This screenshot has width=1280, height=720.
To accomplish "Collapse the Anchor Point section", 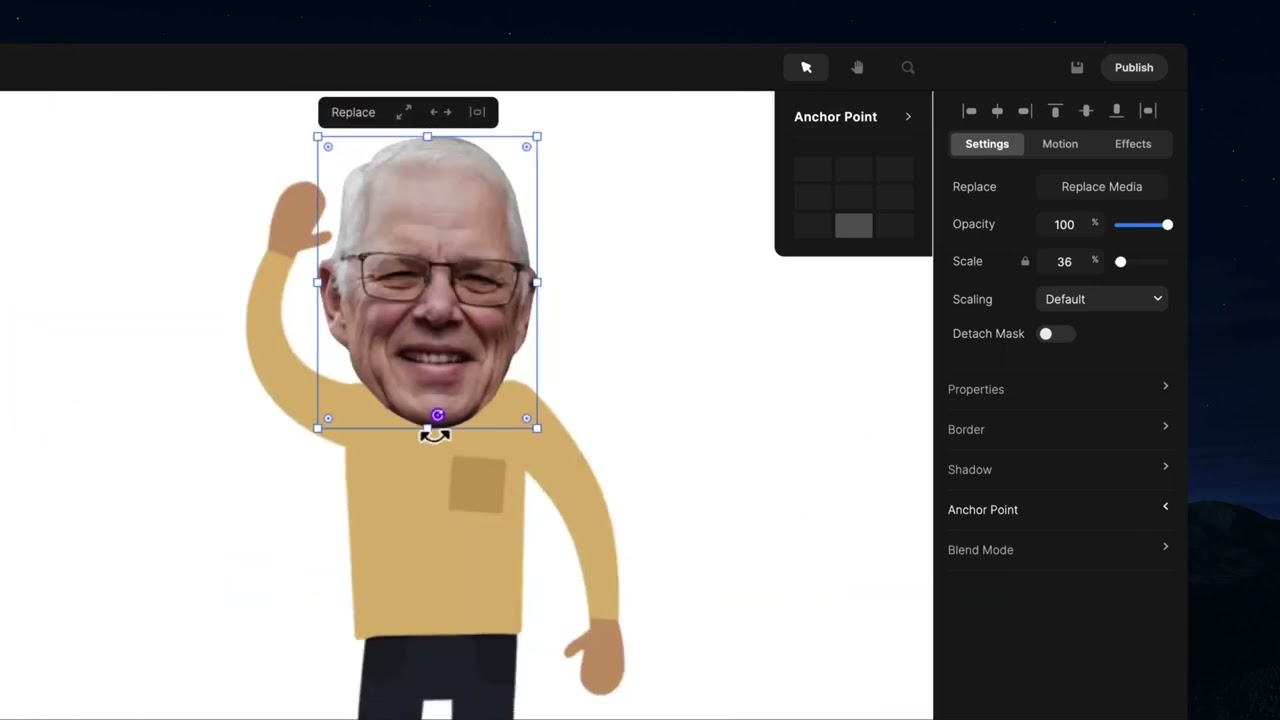I will tap(1058, 509).
